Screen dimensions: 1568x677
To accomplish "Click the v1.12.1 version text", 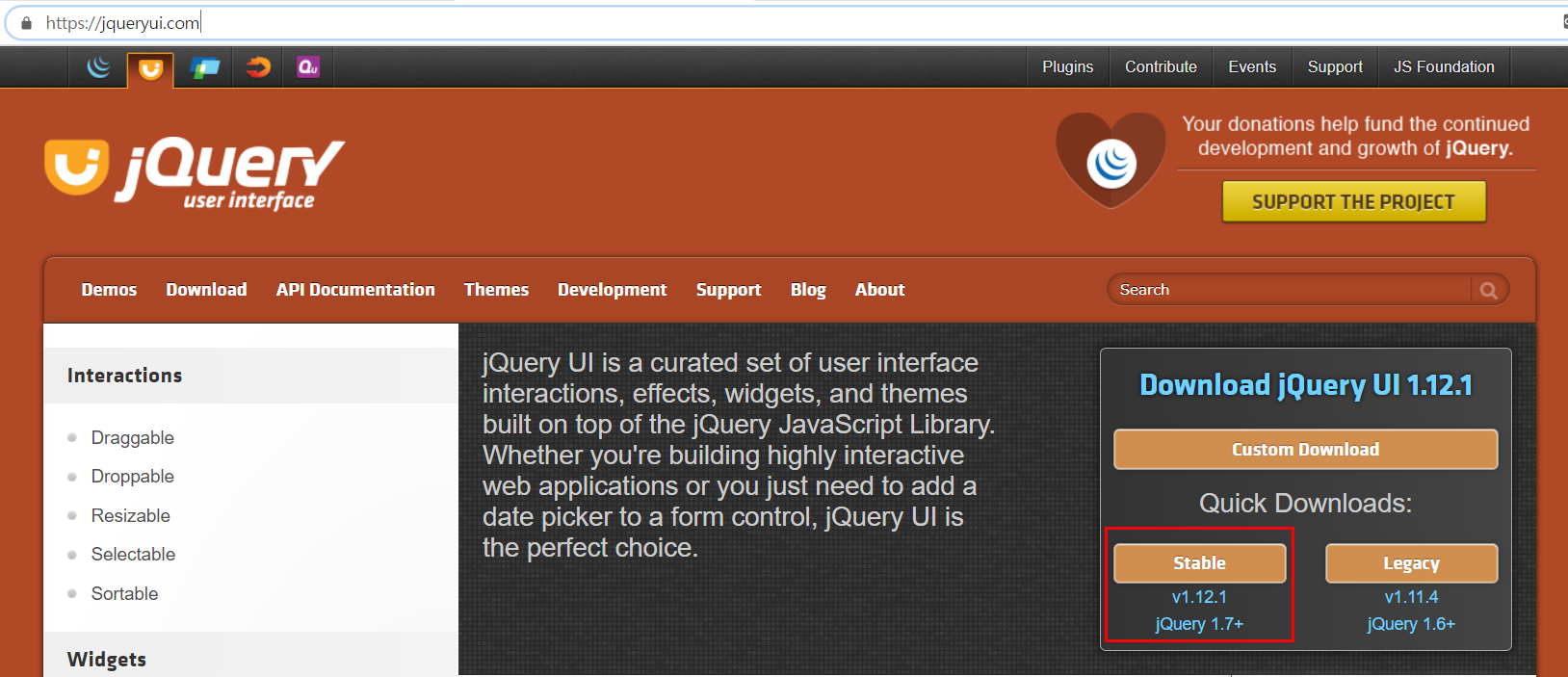I will click(1199, 597).
